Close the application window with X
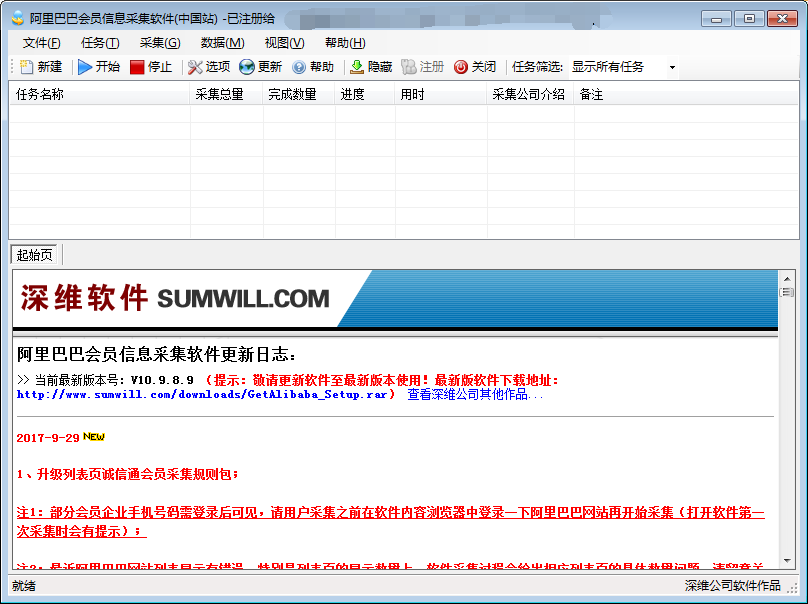Screen dimensions: 808x604 tap(782, 19)
